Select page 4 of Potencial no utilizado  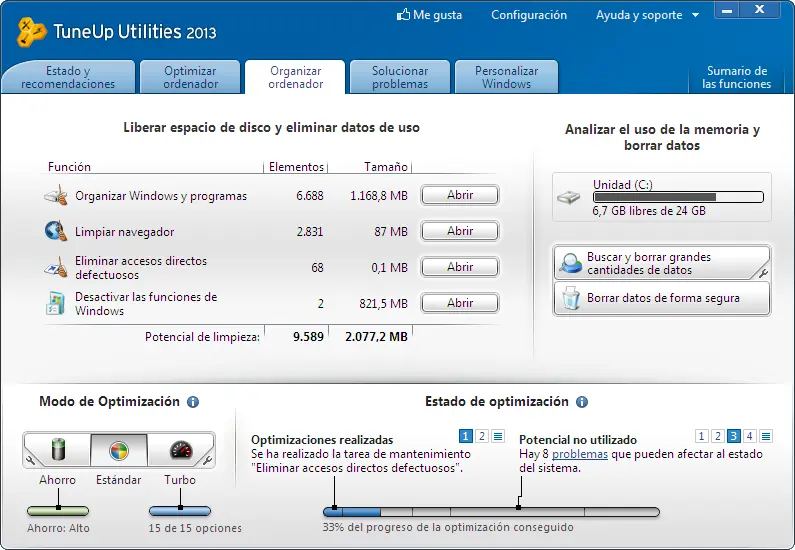[x=750, y=436]
